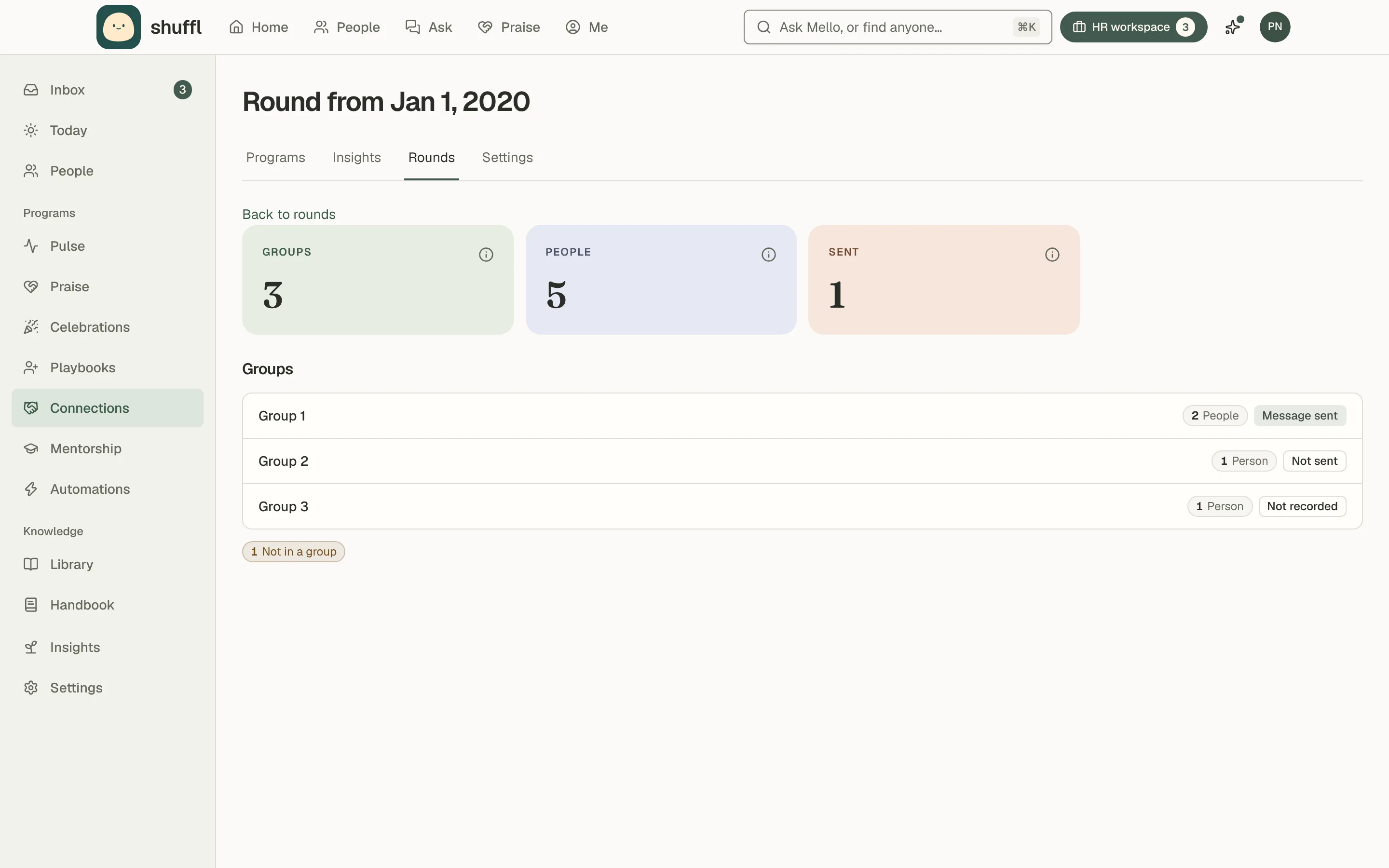Open the HR workspace button
This screenshot has height=868, width=1389.
[1133, 27]
